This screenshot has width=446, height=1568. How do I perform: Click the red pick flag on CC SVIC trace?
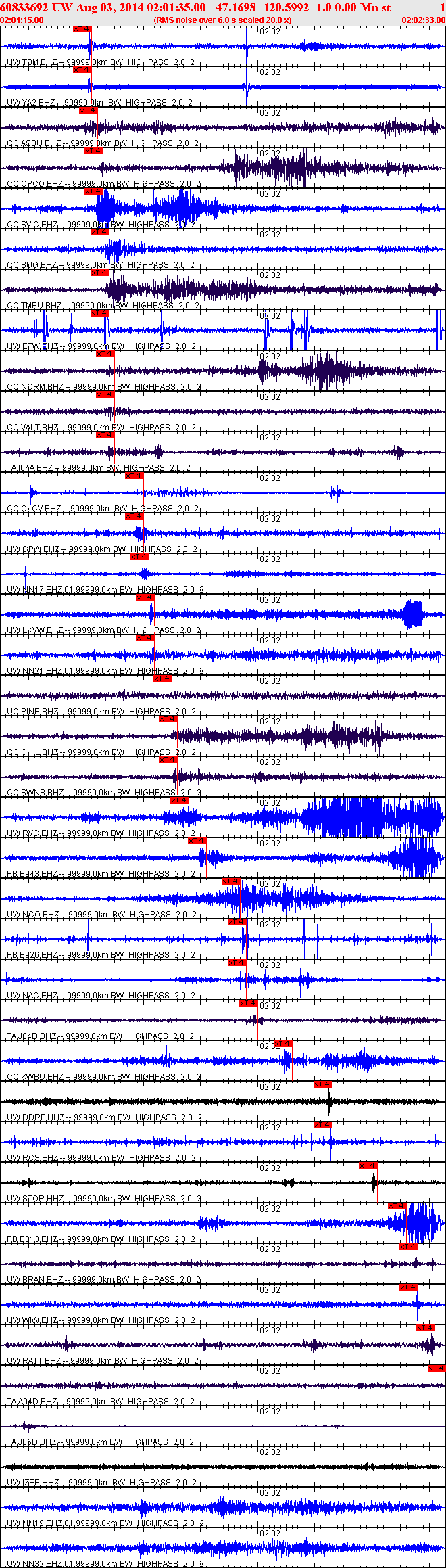pos(93,191)
